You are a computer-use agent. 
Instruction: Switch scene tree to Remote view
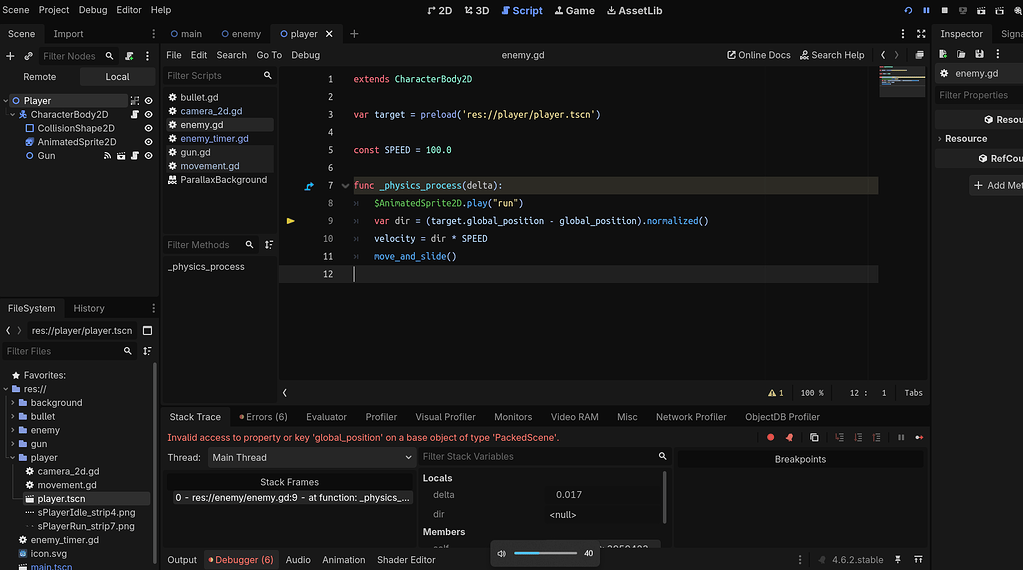pyautogui.click(x=40, y=77)
